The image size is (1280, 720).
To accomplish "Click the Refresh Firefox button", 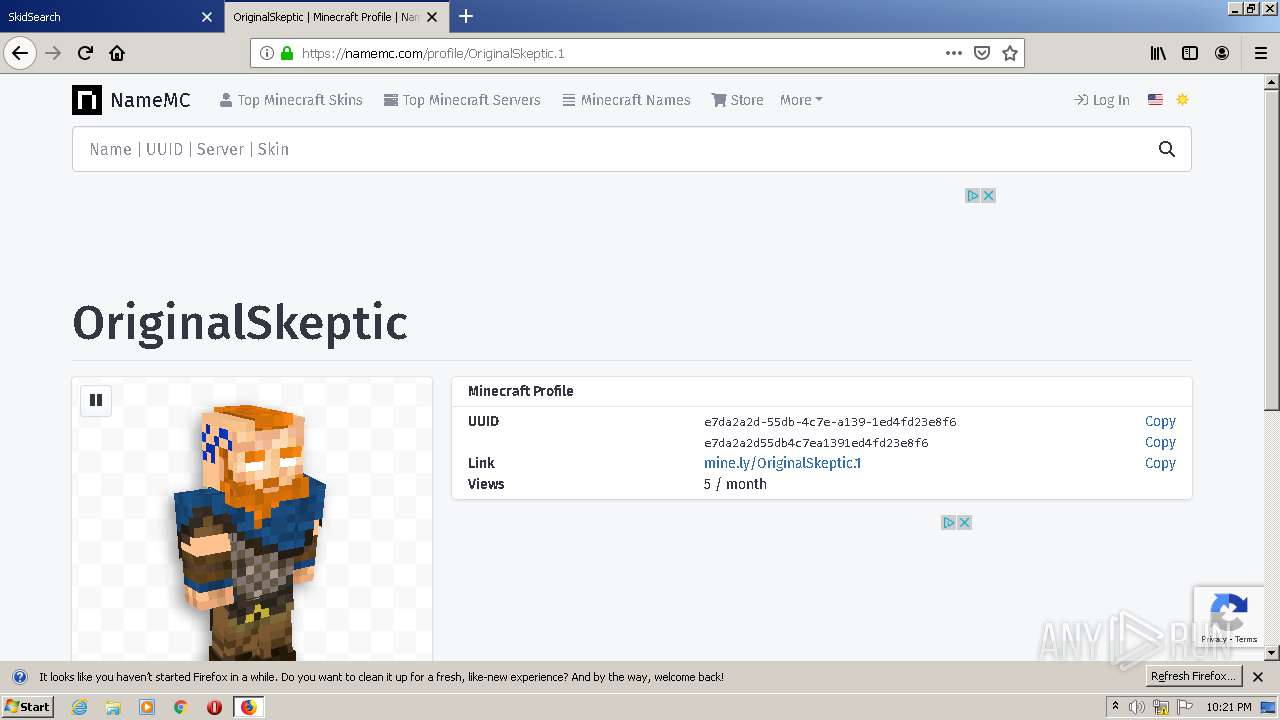I will 1193,677.
